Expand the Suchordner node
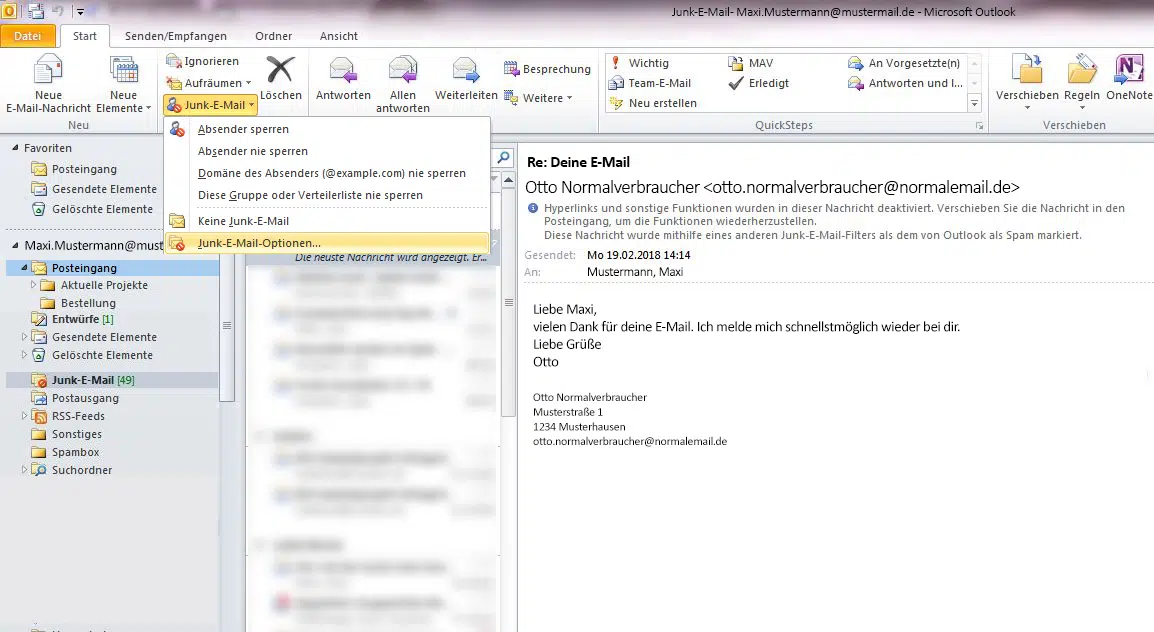Screen dimensions: 1154x632 [24, 469]
